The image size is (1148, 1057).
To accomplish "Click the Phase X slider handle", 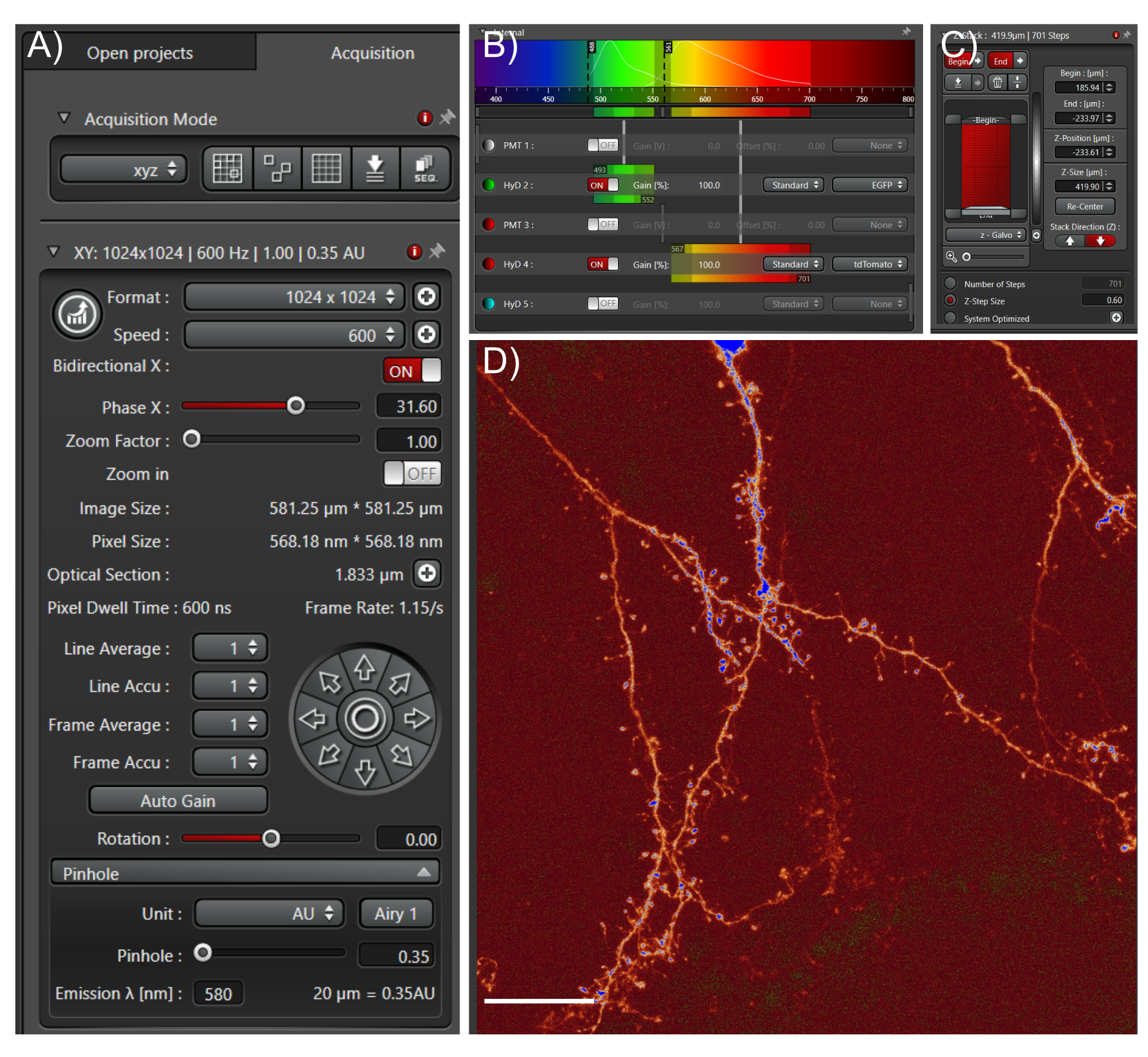I will point(296,406).
